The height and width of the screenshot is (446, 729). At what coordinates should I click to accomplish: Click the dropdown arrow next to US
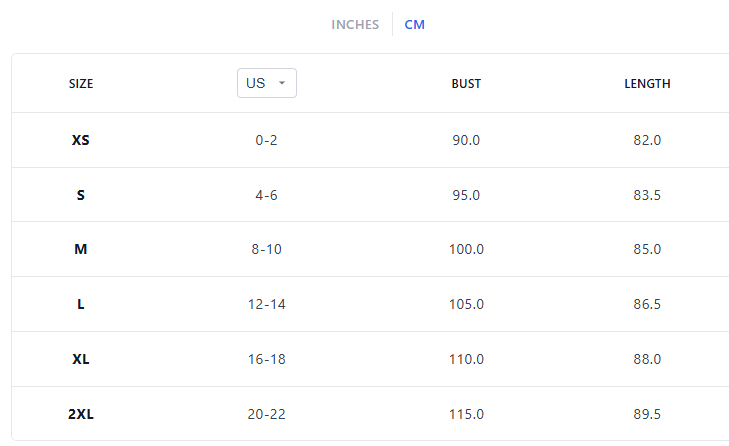(283, 83)
